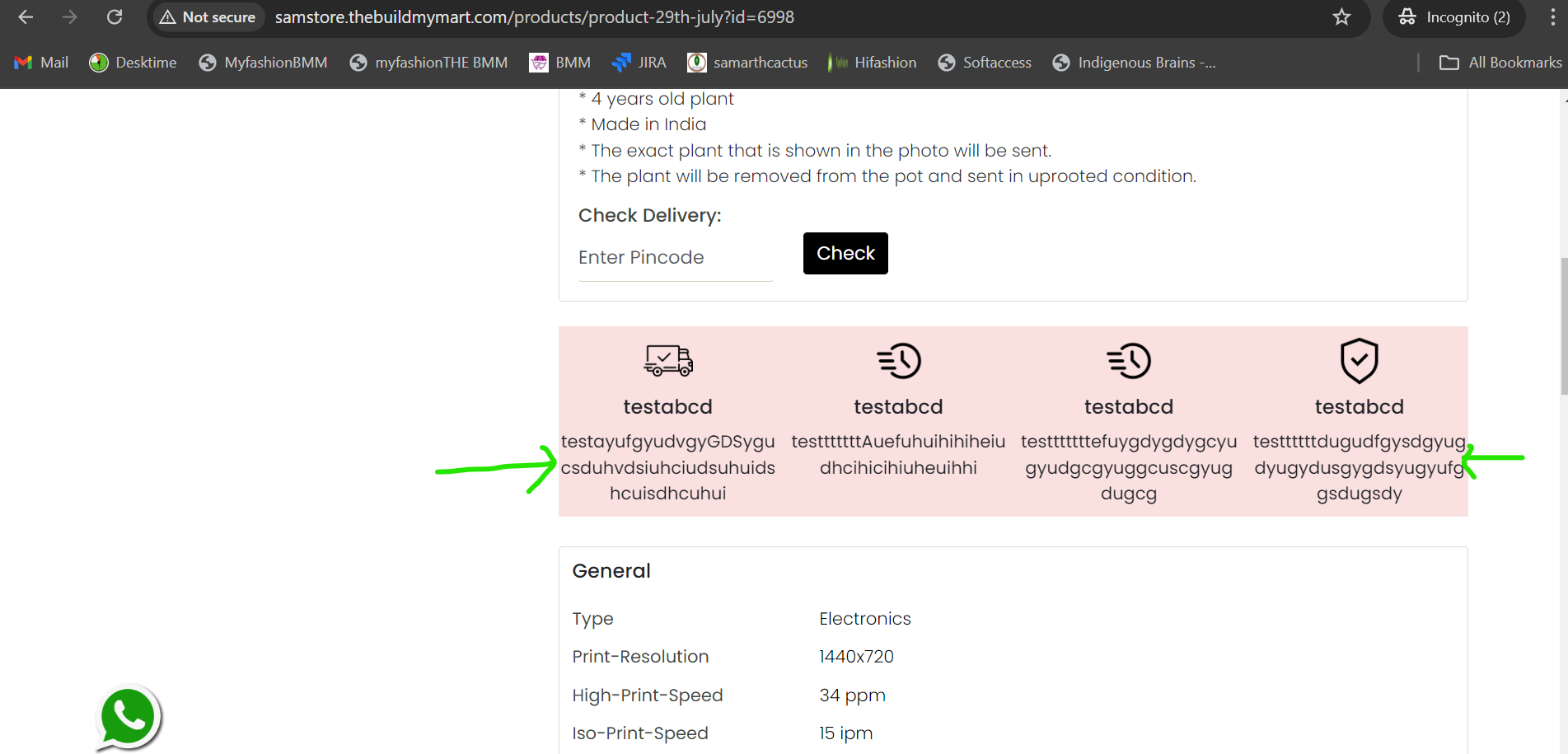Open the Chrome three-dot menu
The width and height of the screenshot is (1568, 754).
pos(1552,17)
